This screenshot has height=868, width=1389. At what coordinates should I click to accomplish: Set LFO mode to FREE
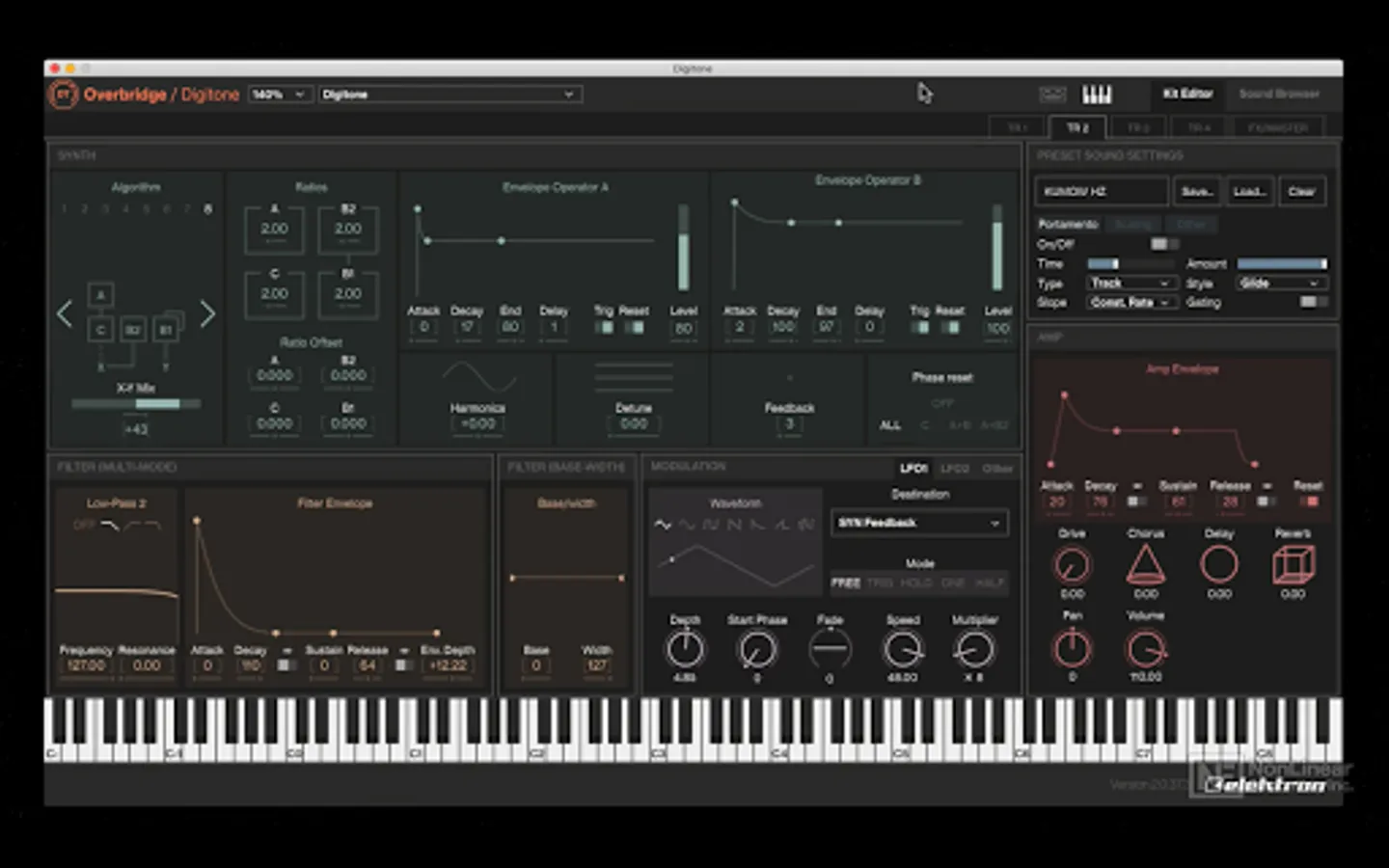click(x=845, y=583)
